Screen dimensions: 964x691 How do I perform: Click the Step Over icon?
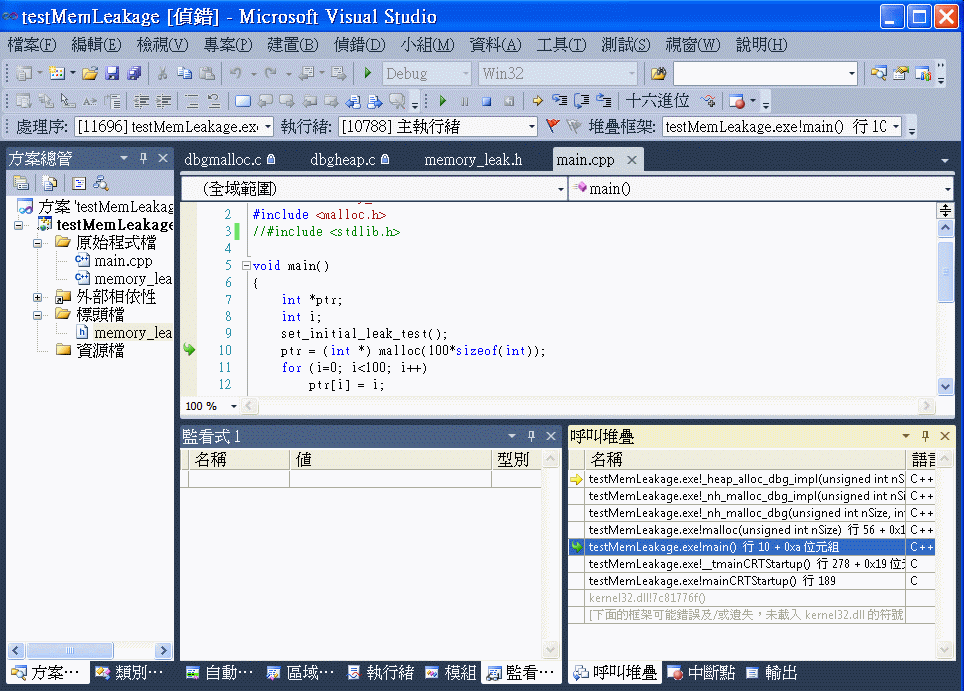click(x=582, y=101)
